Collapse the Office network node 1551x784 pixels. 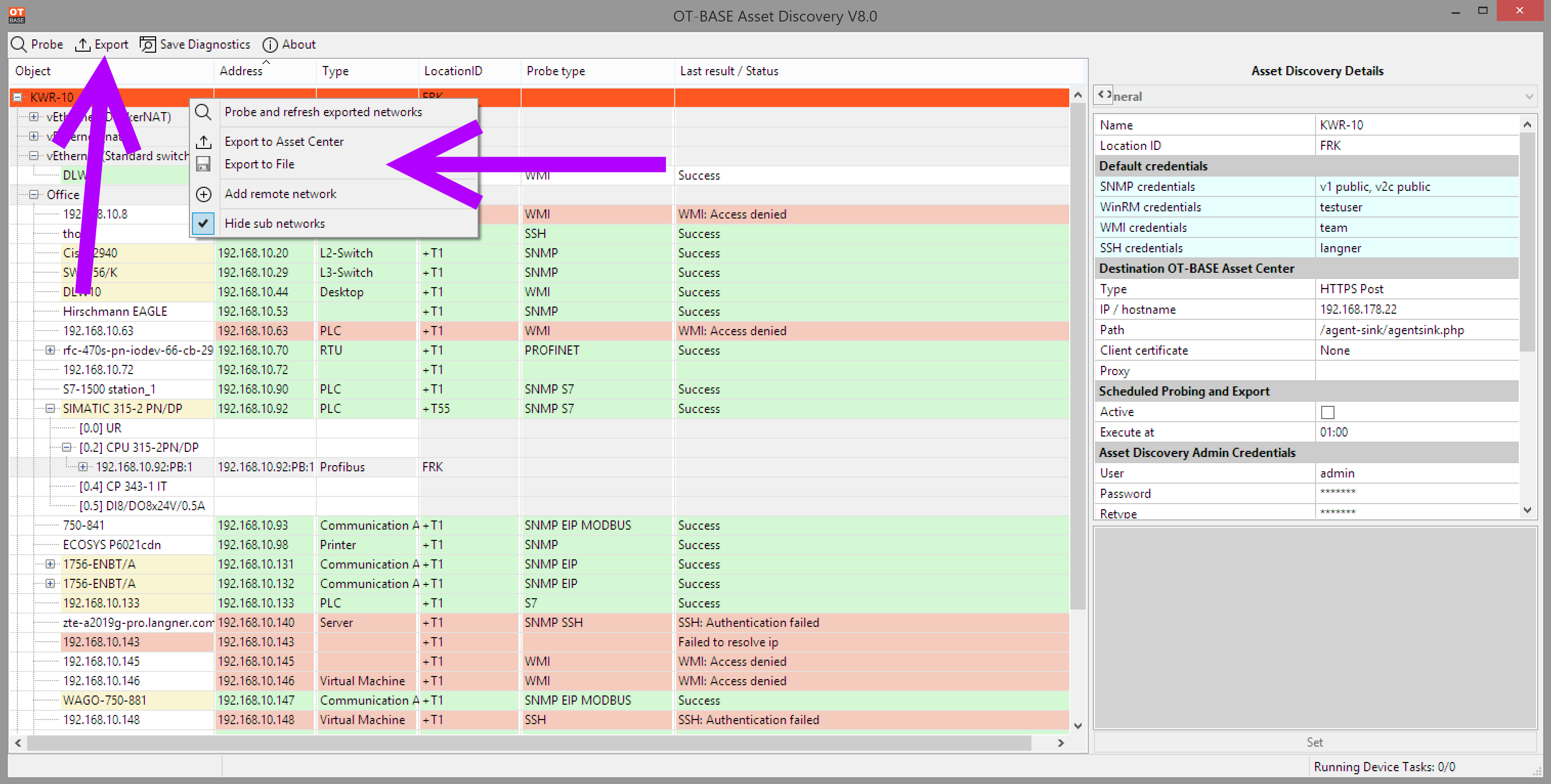(34, 194)
